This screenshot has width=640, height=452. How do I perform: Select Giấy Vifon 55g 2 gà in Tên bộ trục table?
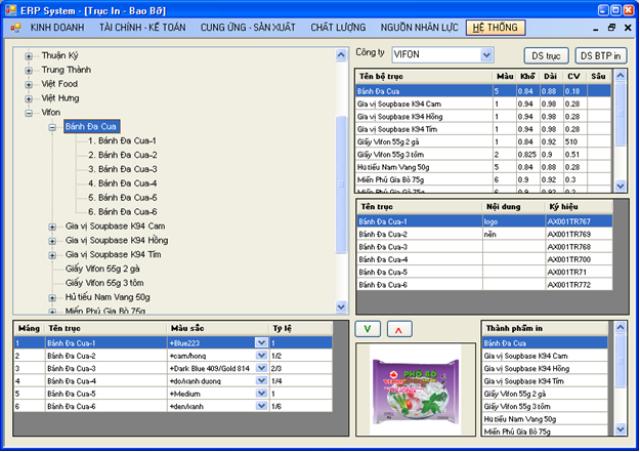coord(483,142)
